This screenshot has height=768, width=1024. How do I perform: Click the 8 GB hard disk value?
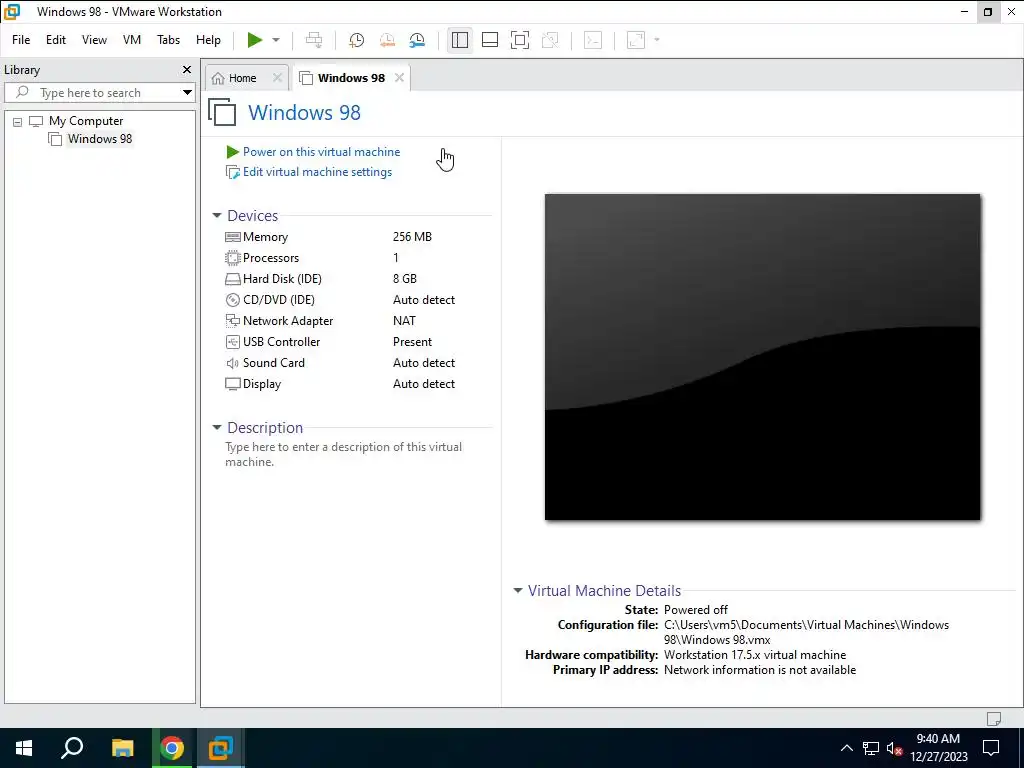pos(405,279)
